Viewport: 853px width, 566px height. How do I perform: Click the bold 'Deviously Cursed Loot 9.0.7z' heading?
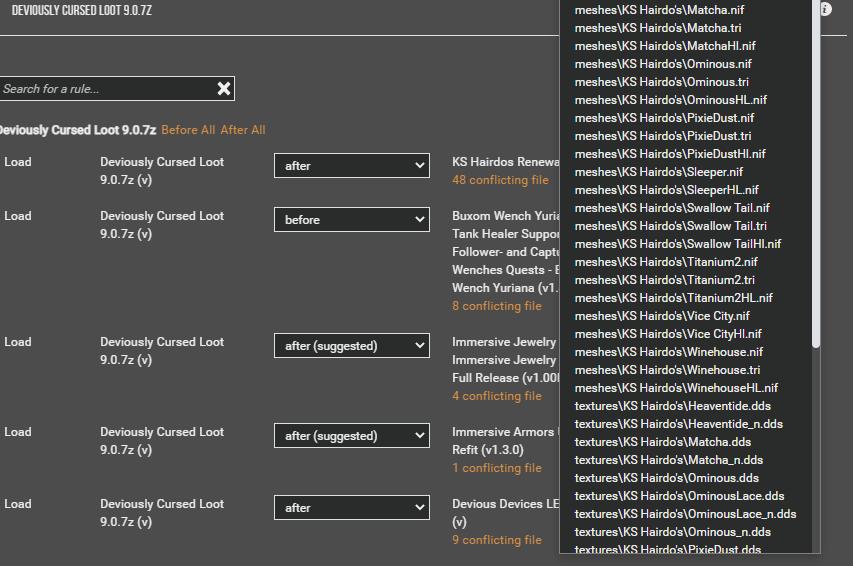tap(78, 130)
